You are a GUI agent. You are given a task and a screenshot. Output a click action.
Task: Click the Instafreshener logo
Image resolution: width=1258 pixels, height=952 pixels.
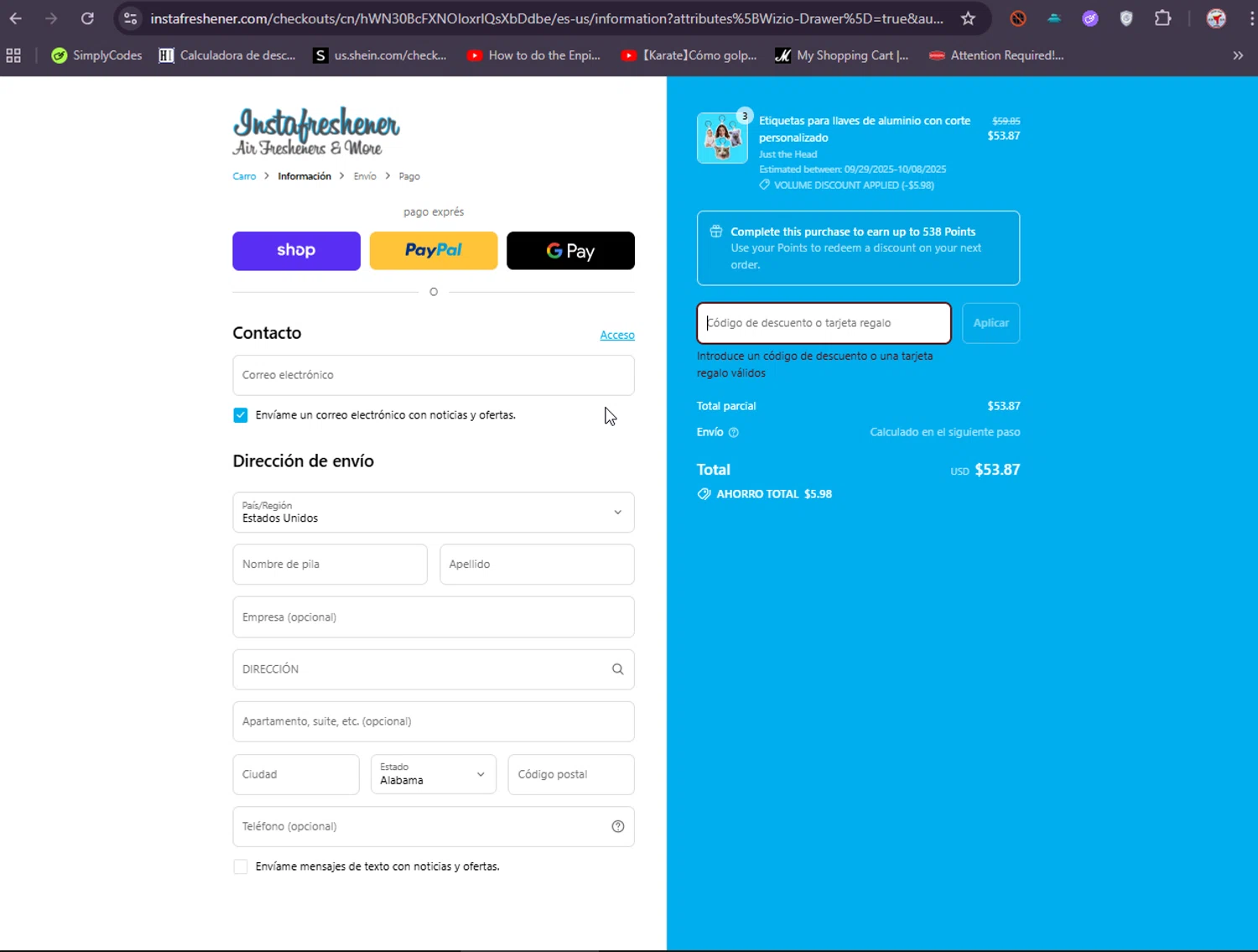point(316,132)
